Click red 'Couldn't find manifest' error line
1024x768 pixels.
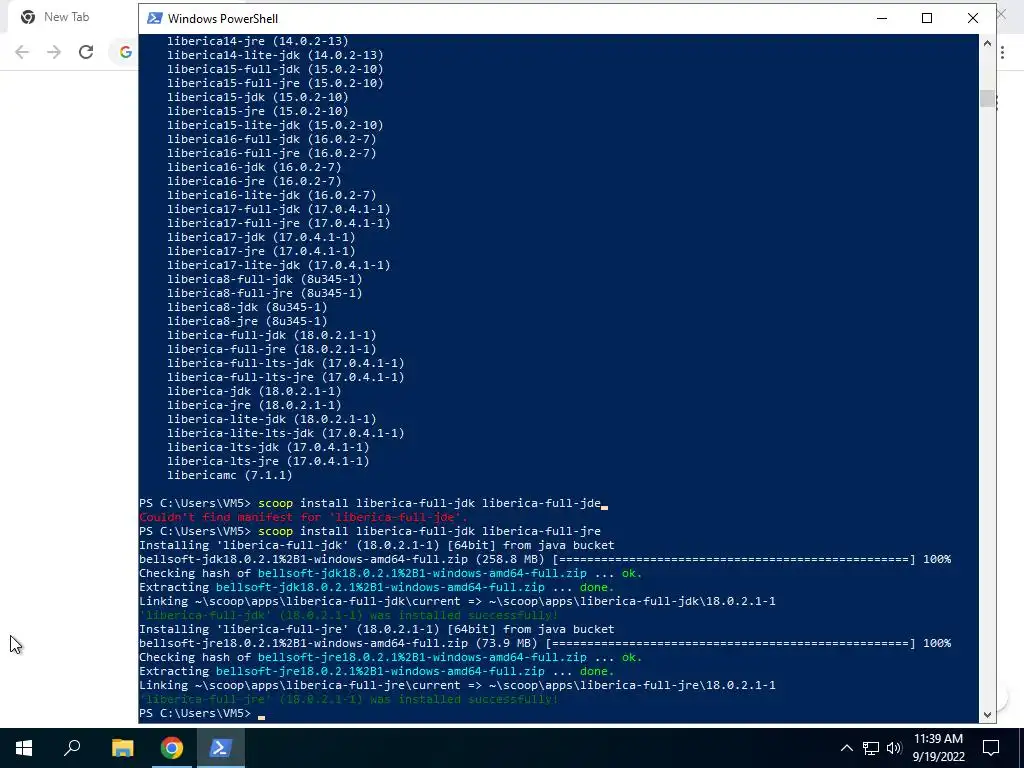(304, 517)
